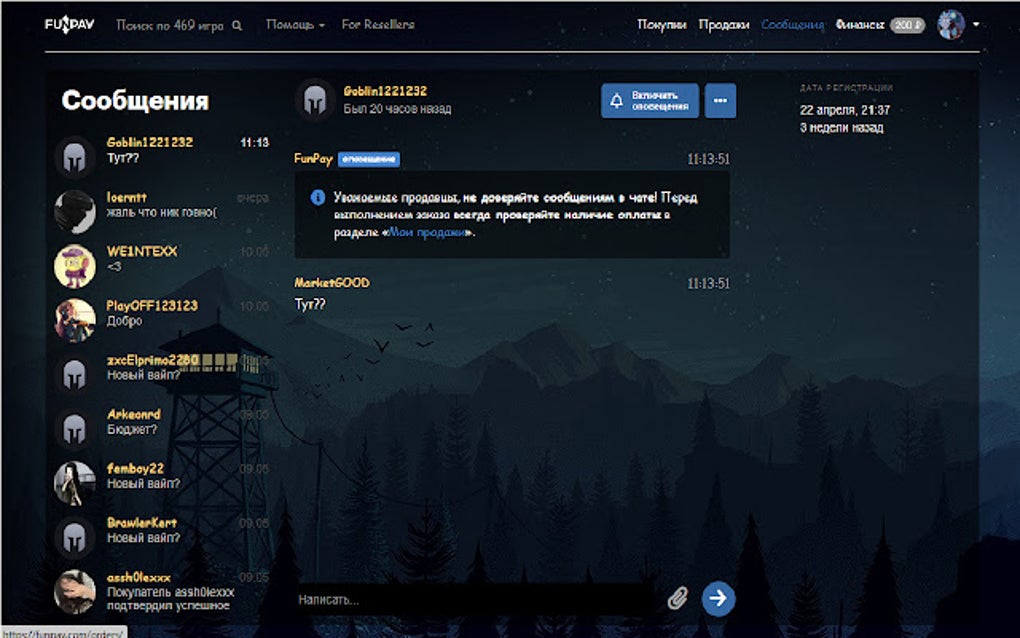Open Goblin1221232's avatar in the chat header
This screenshot has width=1020, height=638.
[x=313, y=100]
